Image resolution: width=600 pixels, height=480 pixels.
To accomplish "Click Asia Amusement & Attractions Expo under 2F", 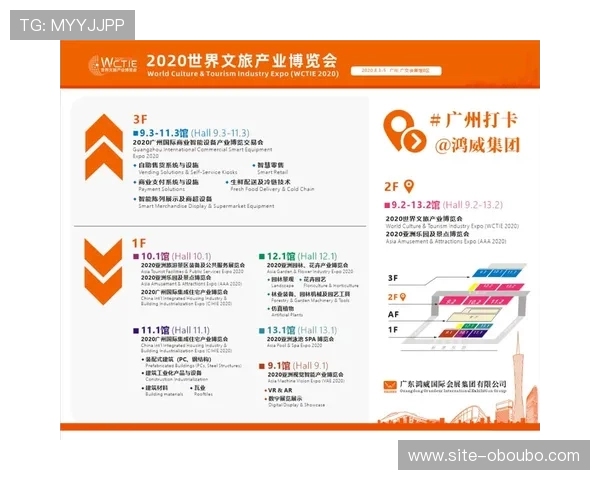I will tap(446, 242).
